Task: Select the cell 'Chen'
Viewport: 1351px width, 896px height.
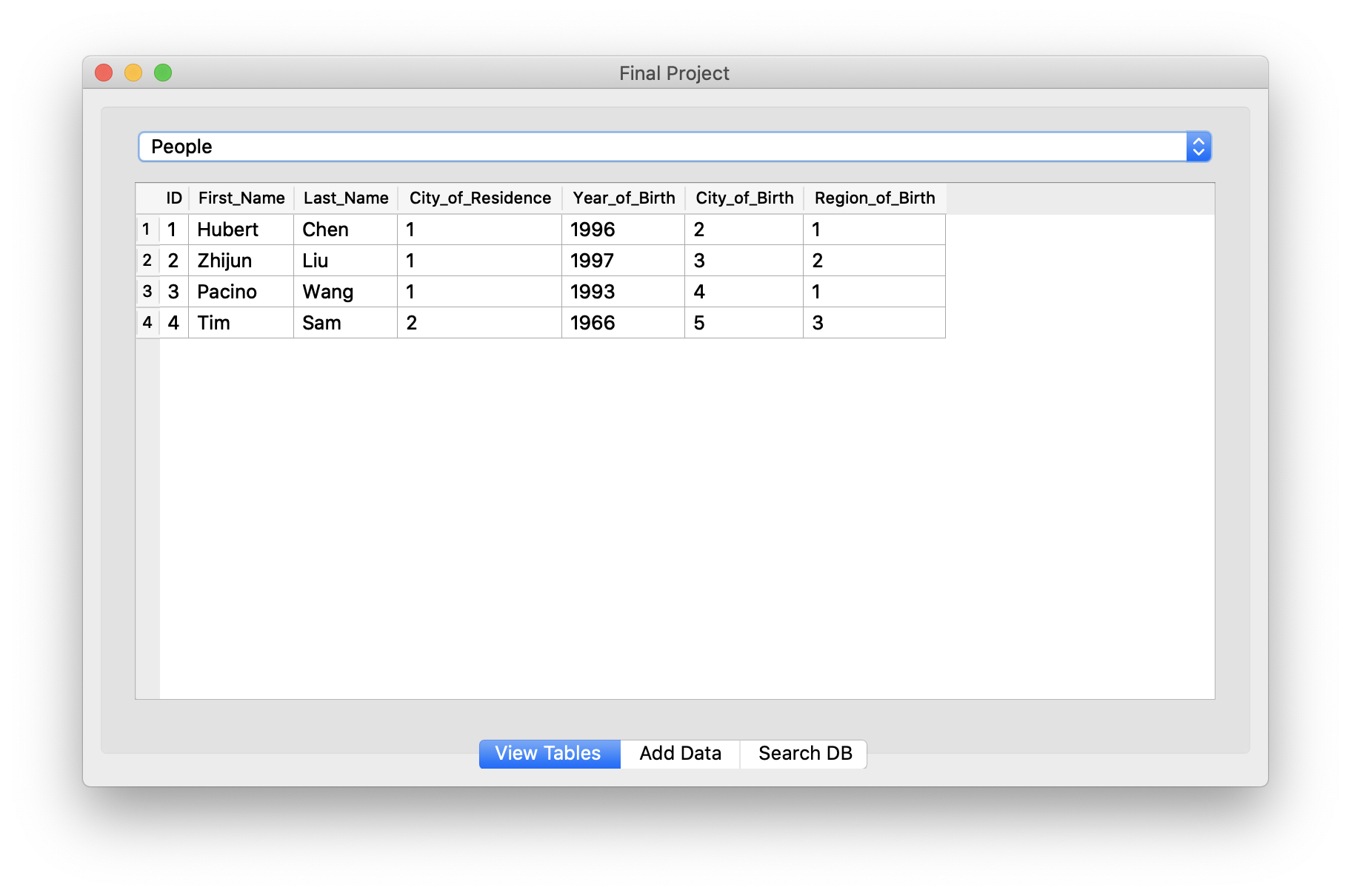Action: tap(346, 230)
